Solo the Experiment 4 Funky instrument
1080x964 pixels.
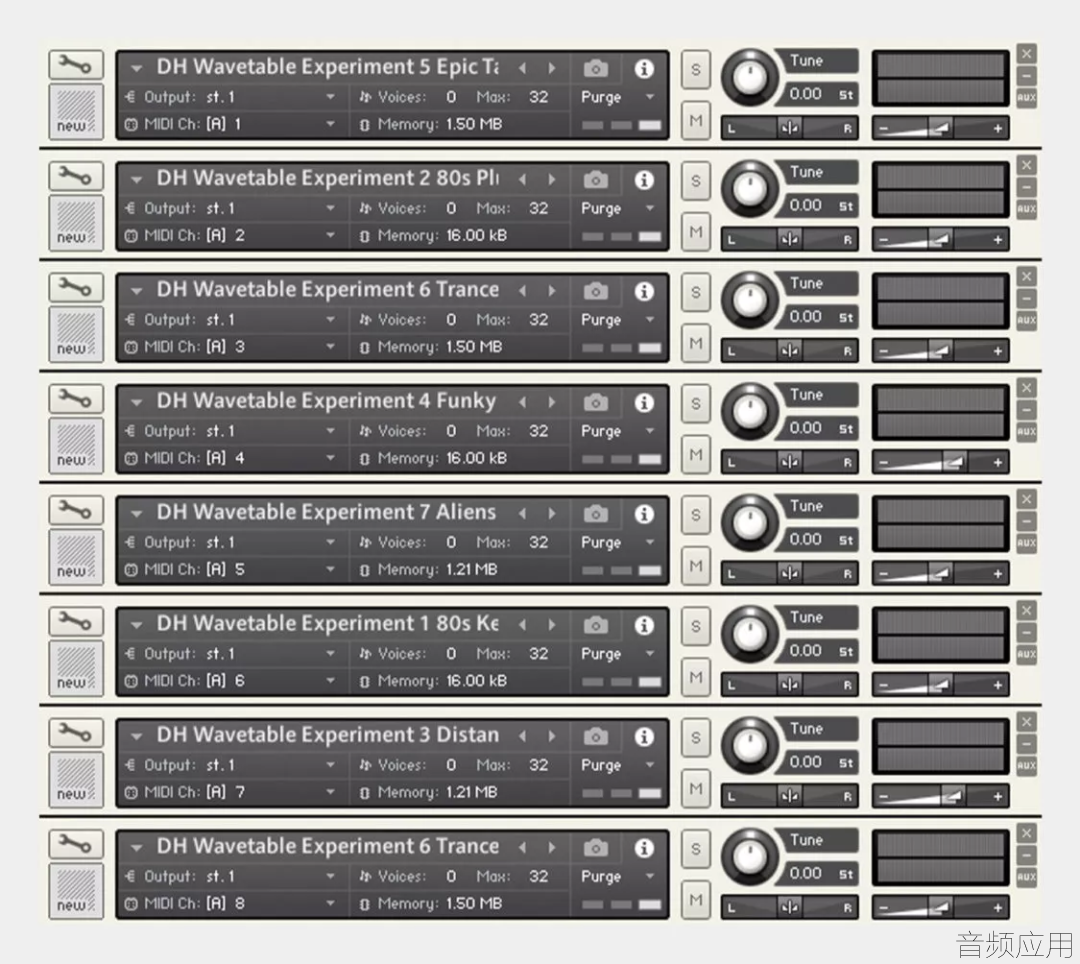(696, 404)
